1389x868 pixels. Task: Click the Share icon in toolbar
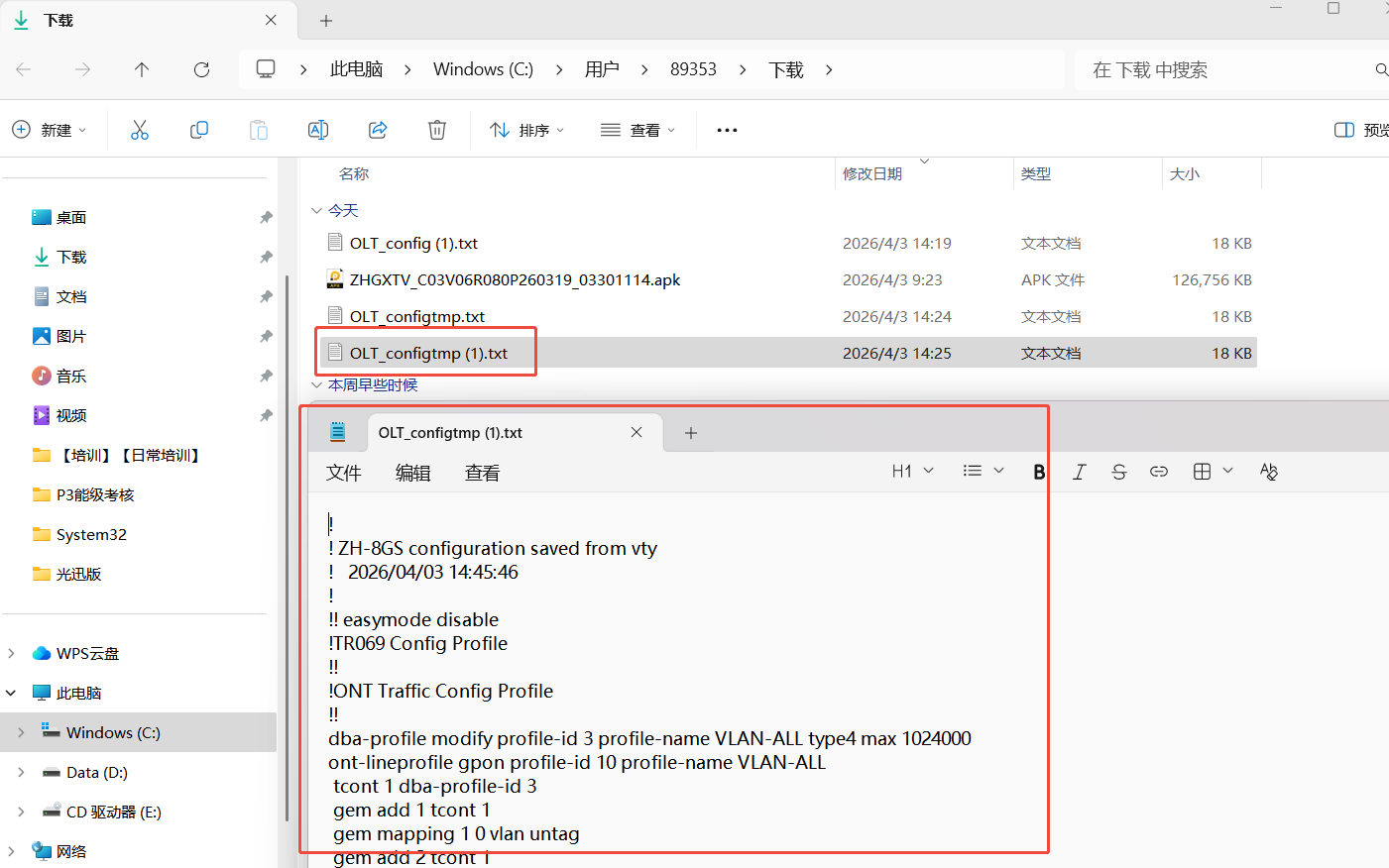[x=378, y=130]
